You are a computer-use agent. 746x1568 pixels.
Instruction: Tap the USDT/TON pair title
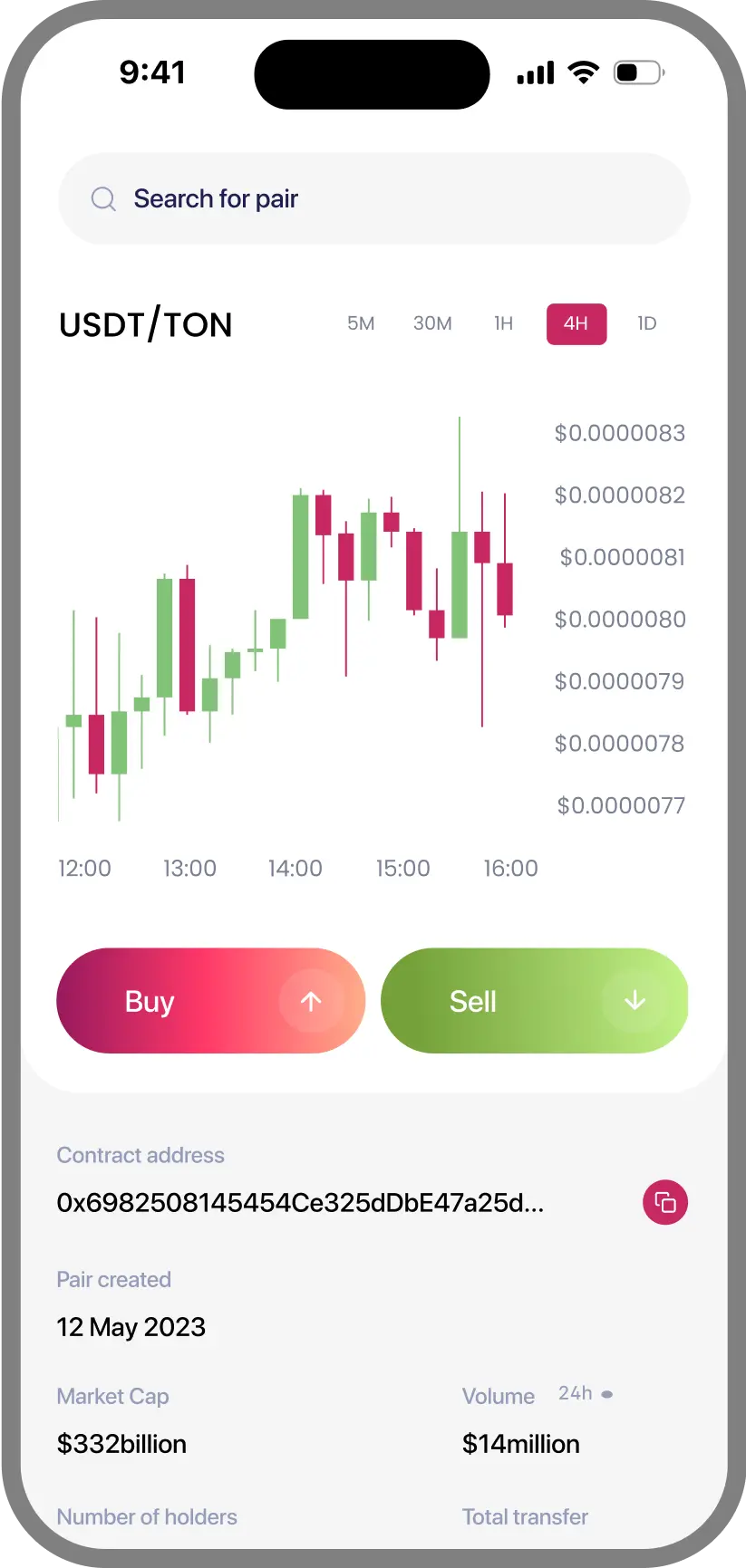(146, 324)
